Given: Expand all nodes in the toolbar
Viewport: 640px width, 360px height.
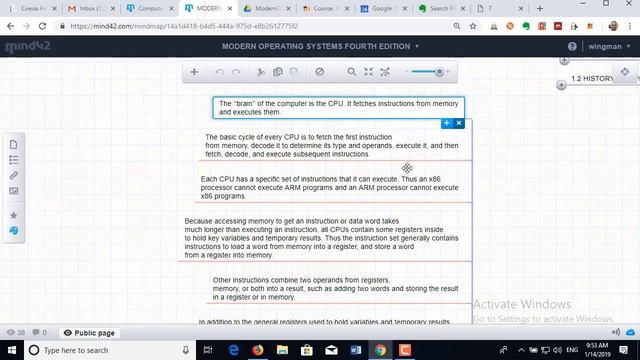Looking at the screenshot, I should click(x=385, y=72).
